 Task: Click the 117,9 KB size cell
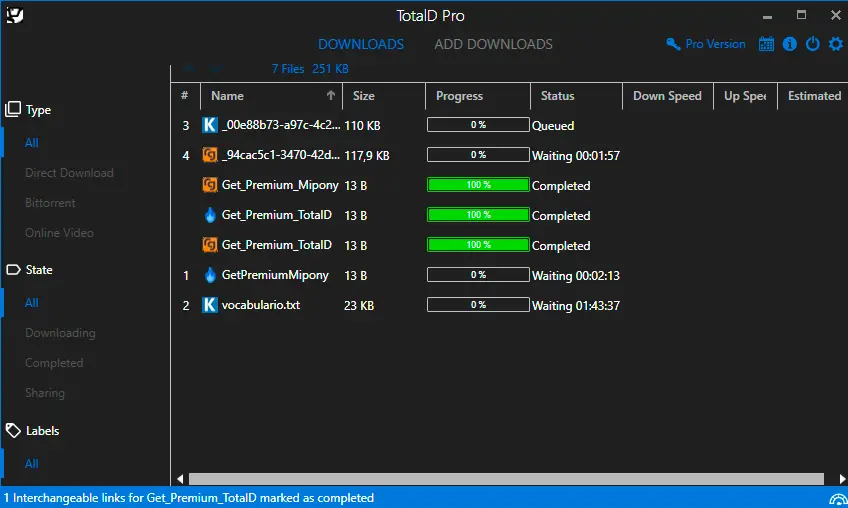tap(367, 156)
